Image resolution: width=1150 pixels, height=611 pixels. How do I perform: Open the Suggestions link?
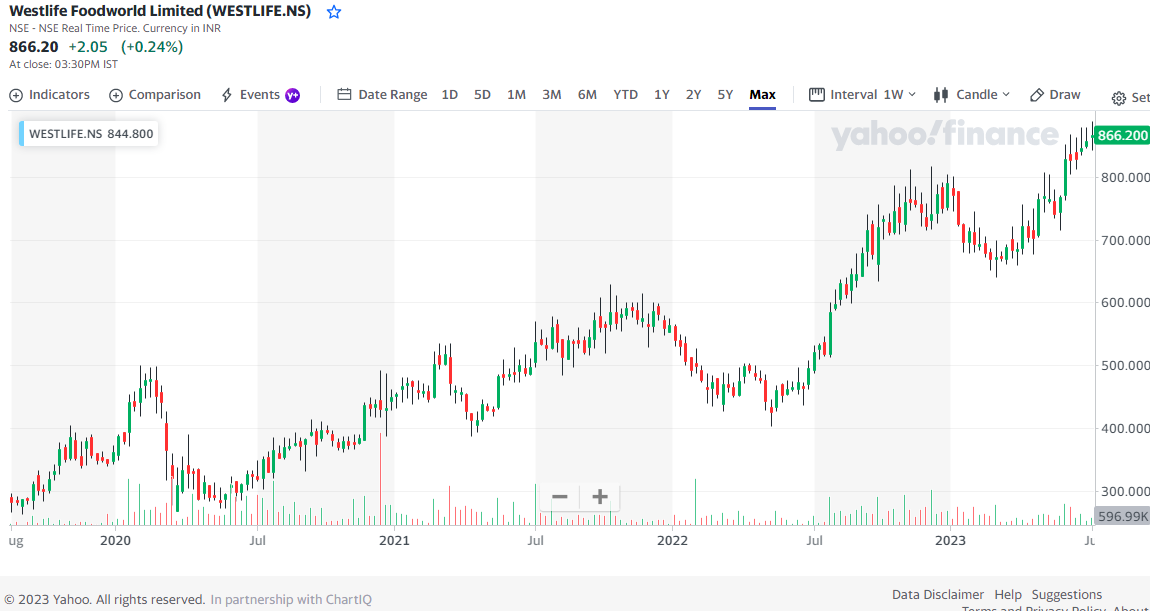click(x=1066, y=594)
